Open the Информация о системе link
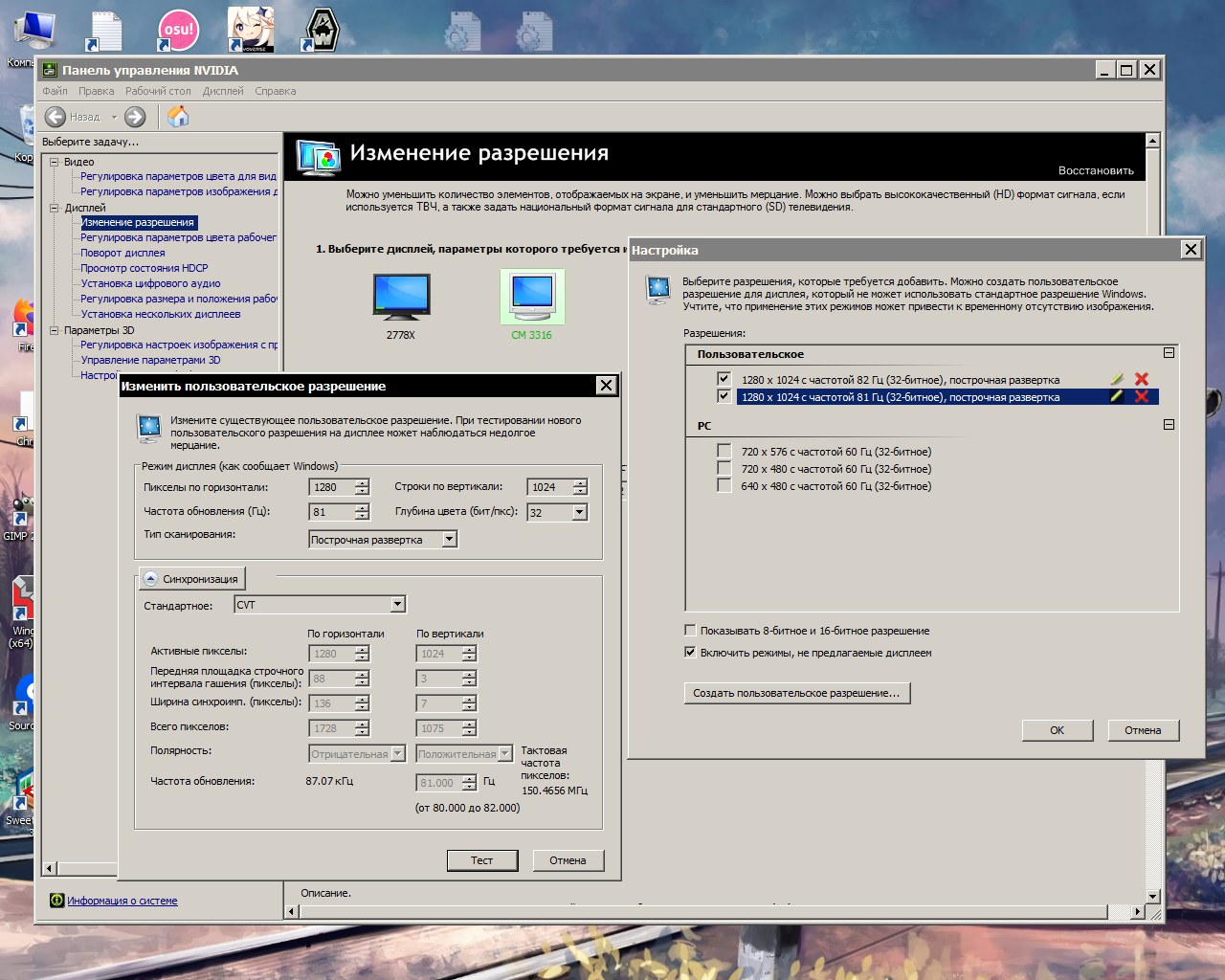Viewport: 1225px width, 980px height. 122,901
